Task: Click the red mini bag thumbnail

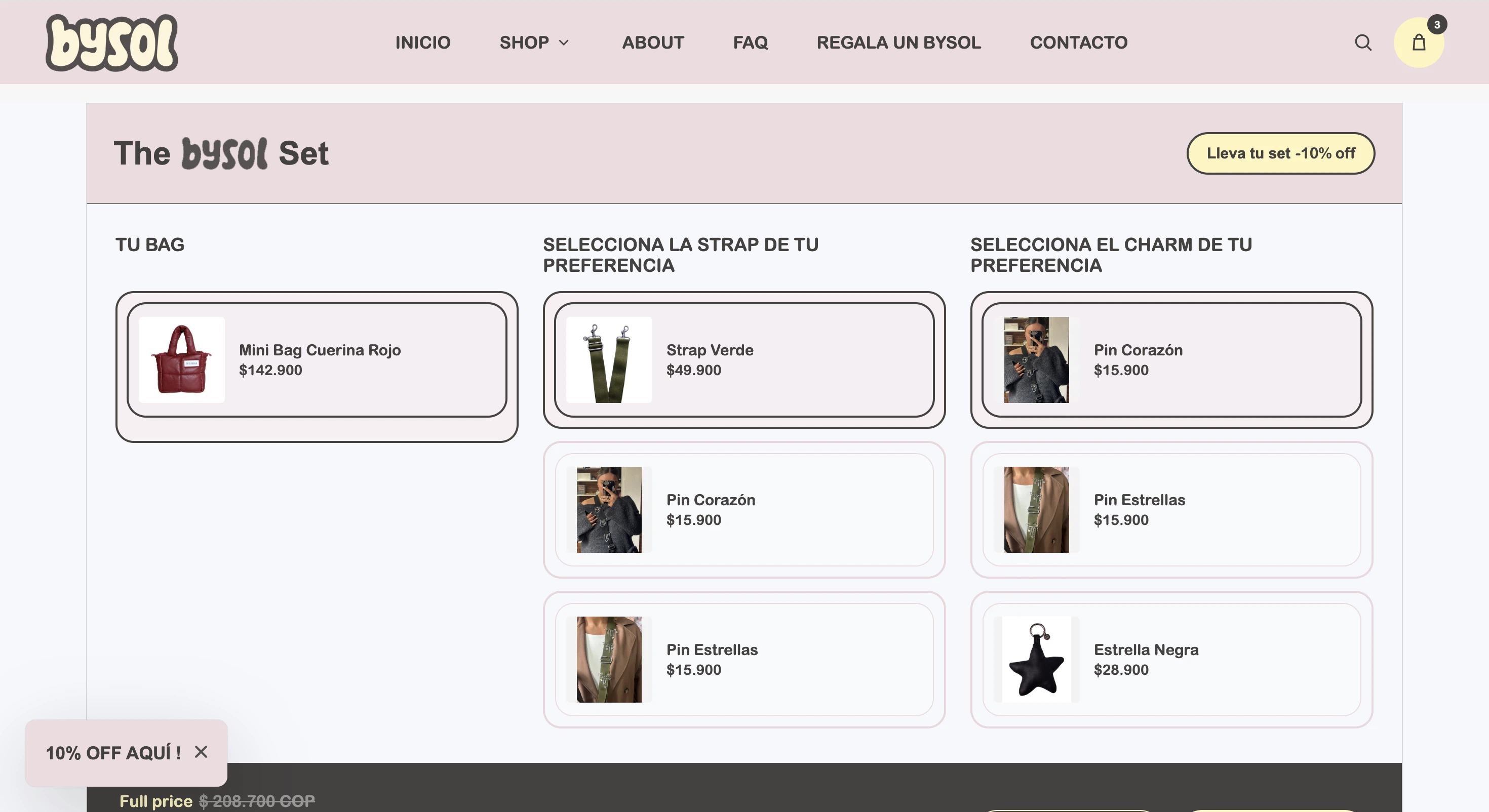Action: pyautogui.click(x=181, y=359)
